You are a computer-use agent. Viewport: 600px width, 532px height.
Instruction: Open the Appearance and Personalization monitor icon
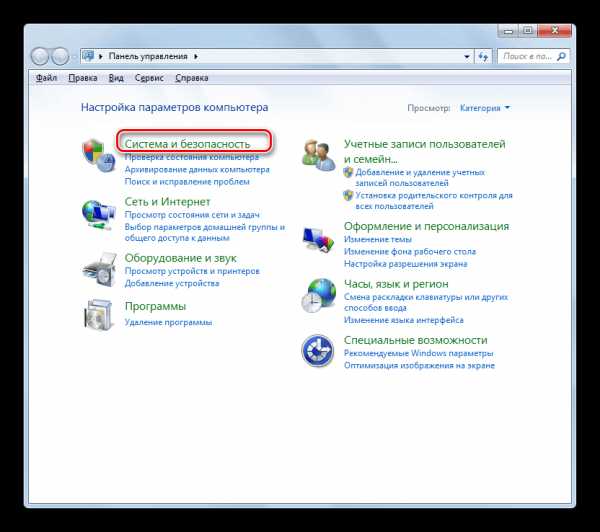pyautogui.click(x=318, y=240)
